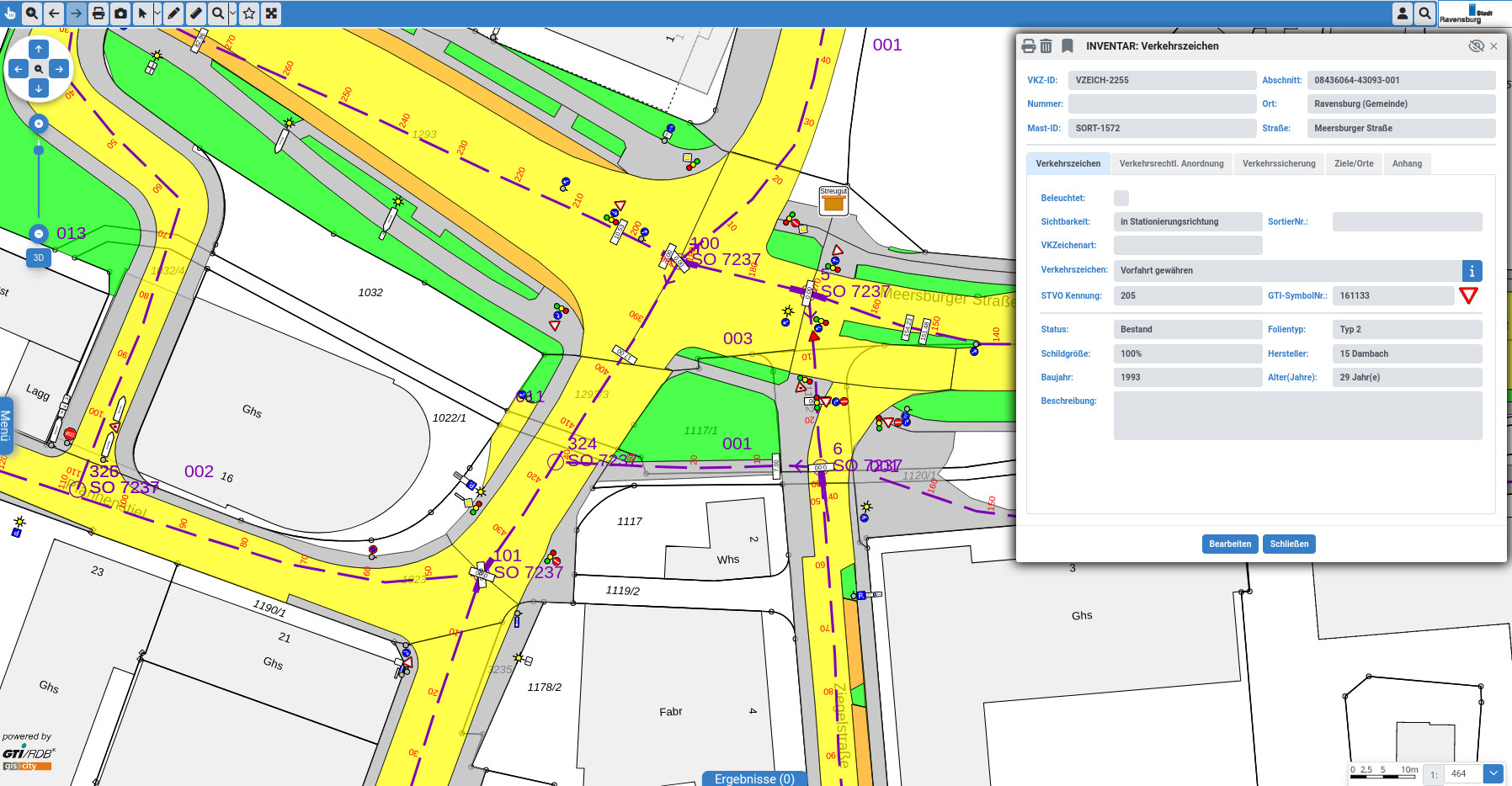Switch map to 3D view
Viewport: 1512px width, 786px height.
[38, 258]
